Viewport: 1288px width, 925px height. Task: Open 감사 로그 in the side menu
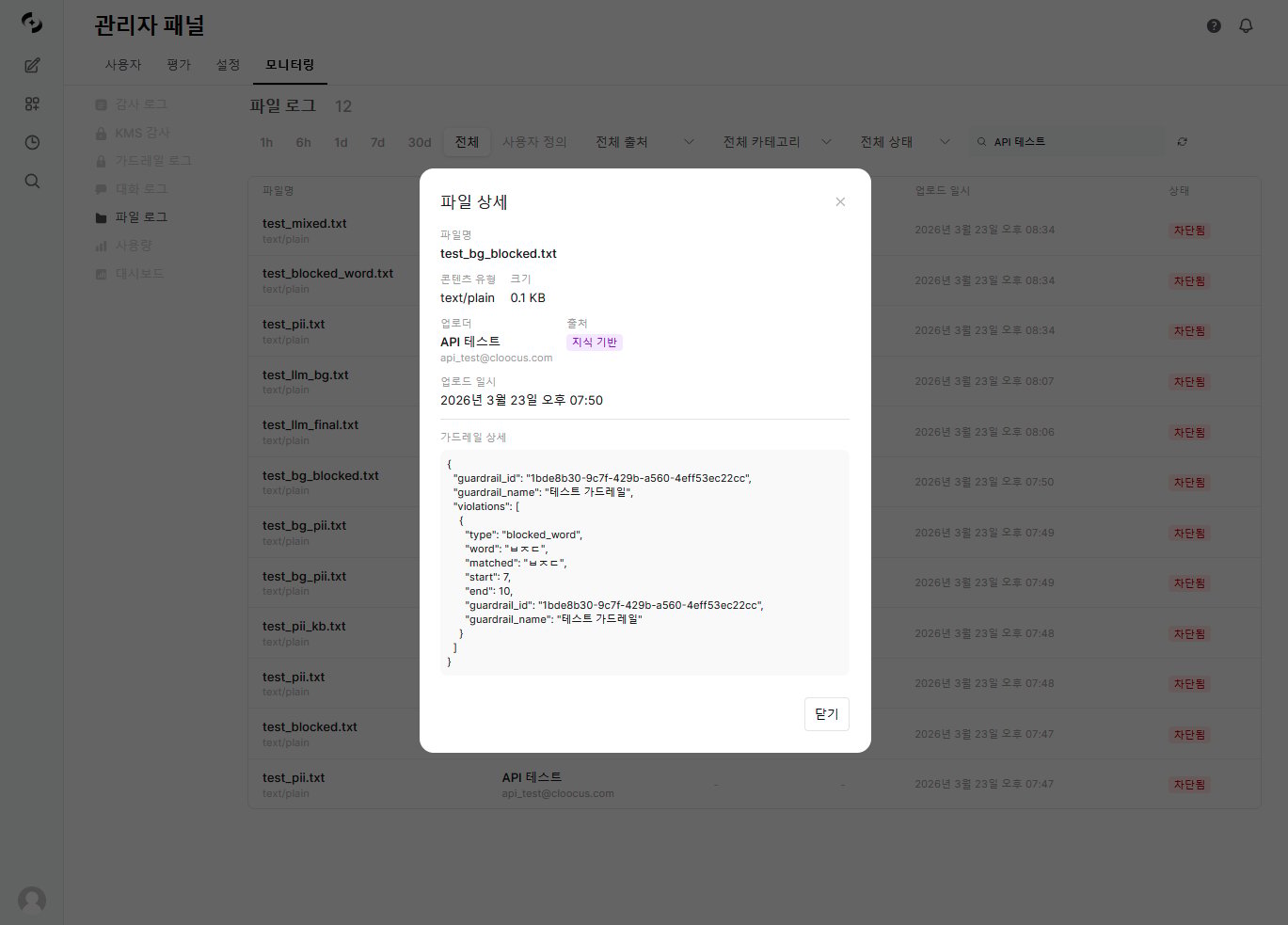(141, 104)
